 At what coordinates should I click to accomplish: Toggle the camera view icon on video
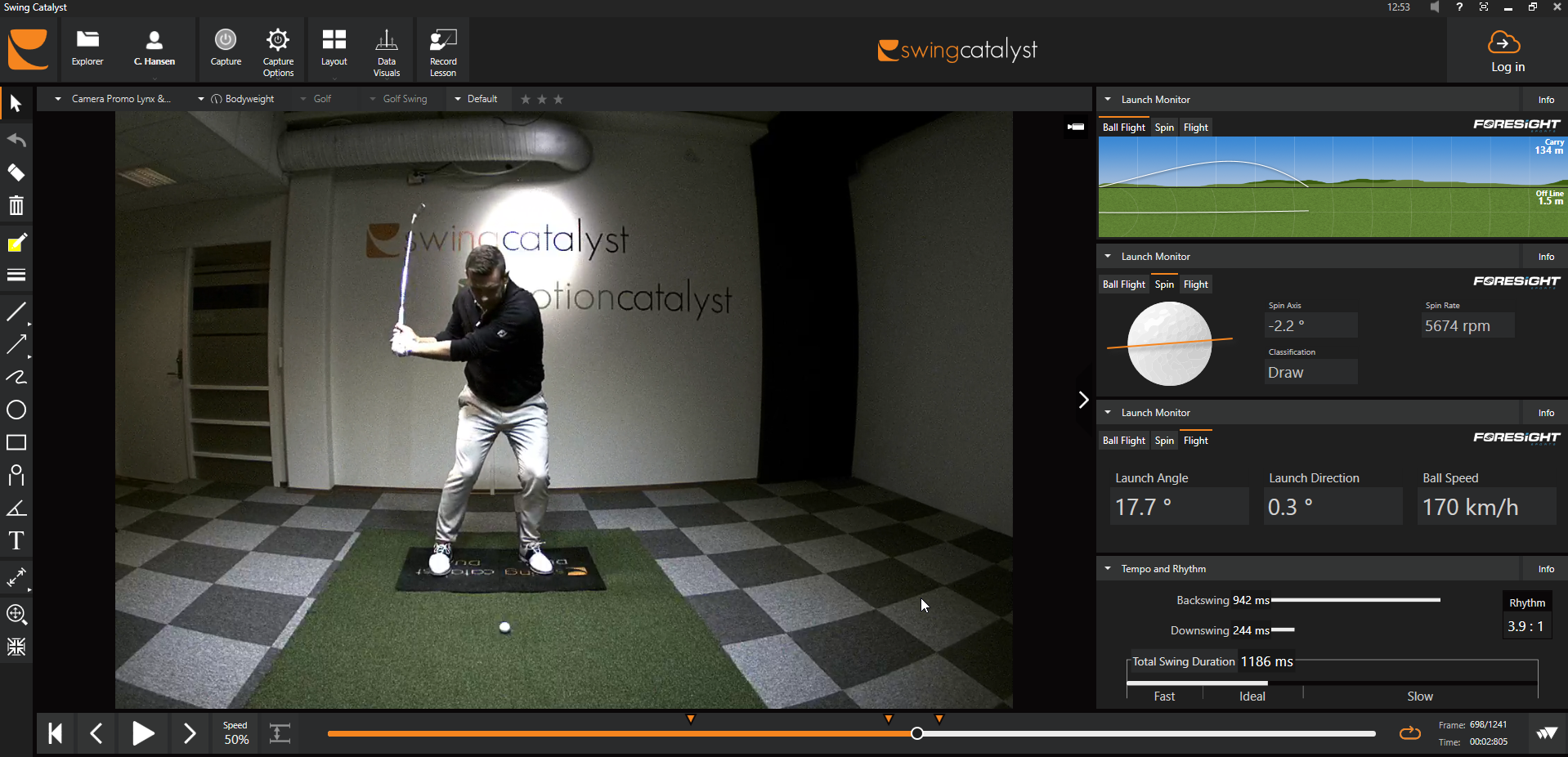1076,127
